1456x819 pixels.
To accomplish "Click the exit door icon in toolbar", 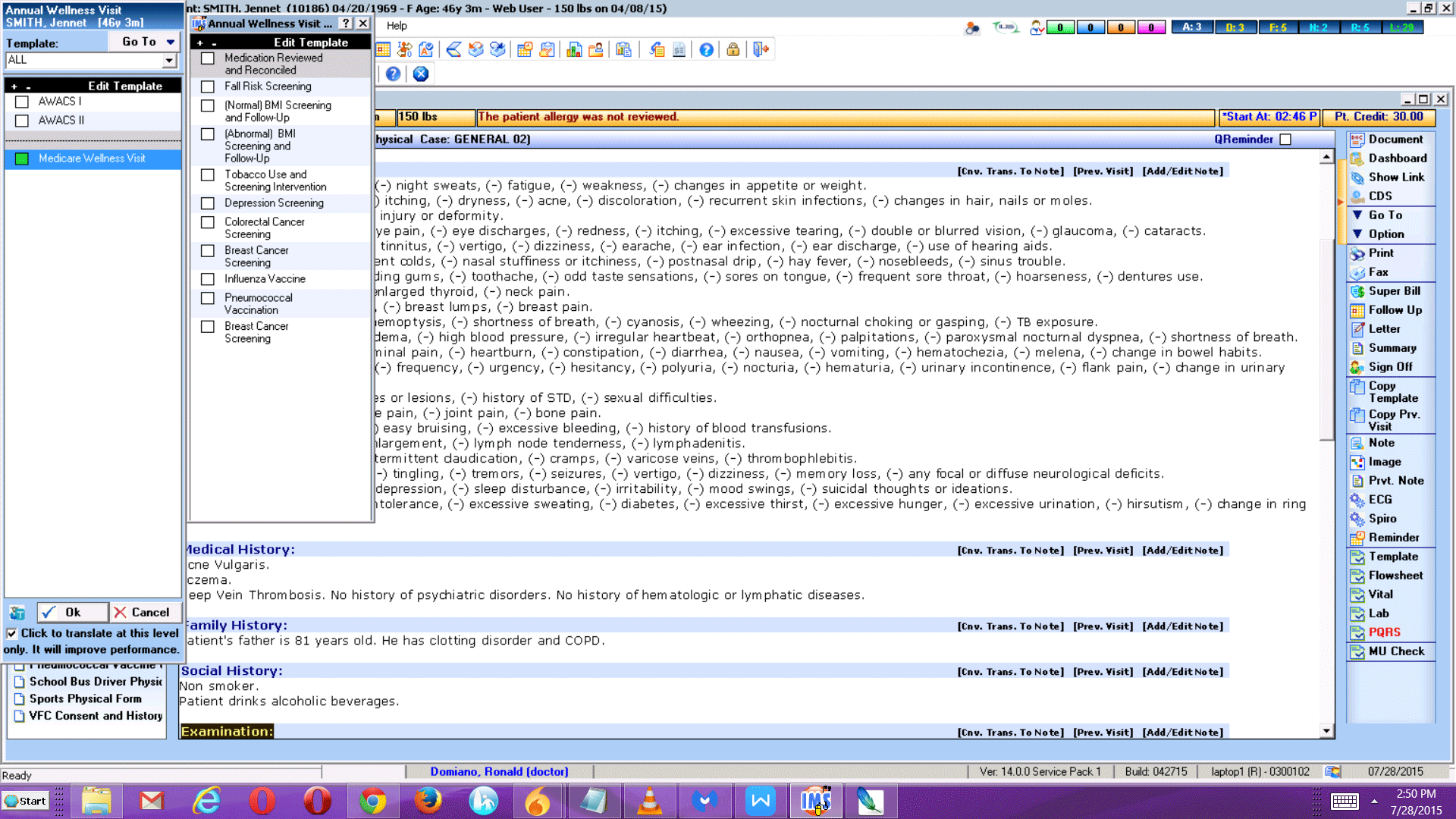I will [761, 50].
